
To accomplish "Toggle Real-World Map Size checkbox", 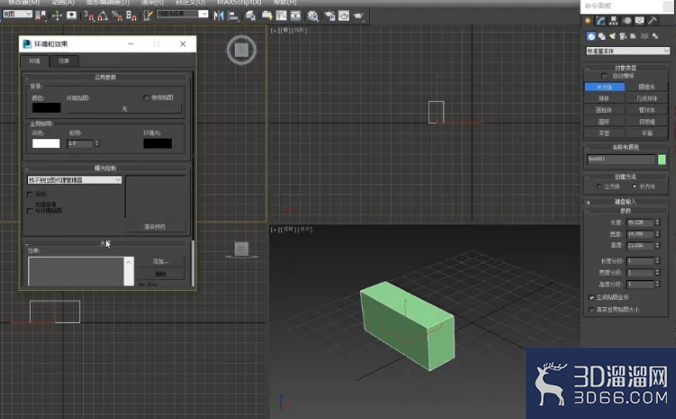I will point(592,310).
